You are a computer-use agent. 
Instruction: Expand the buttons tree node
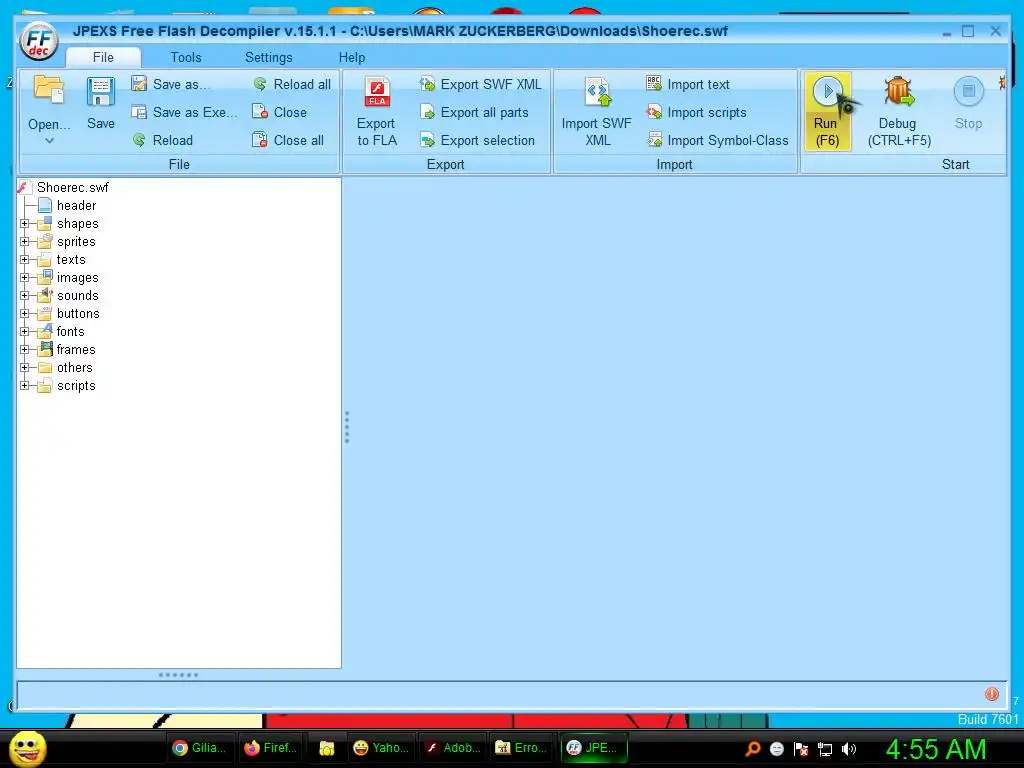pyautogui.click(x=24, y=313)
